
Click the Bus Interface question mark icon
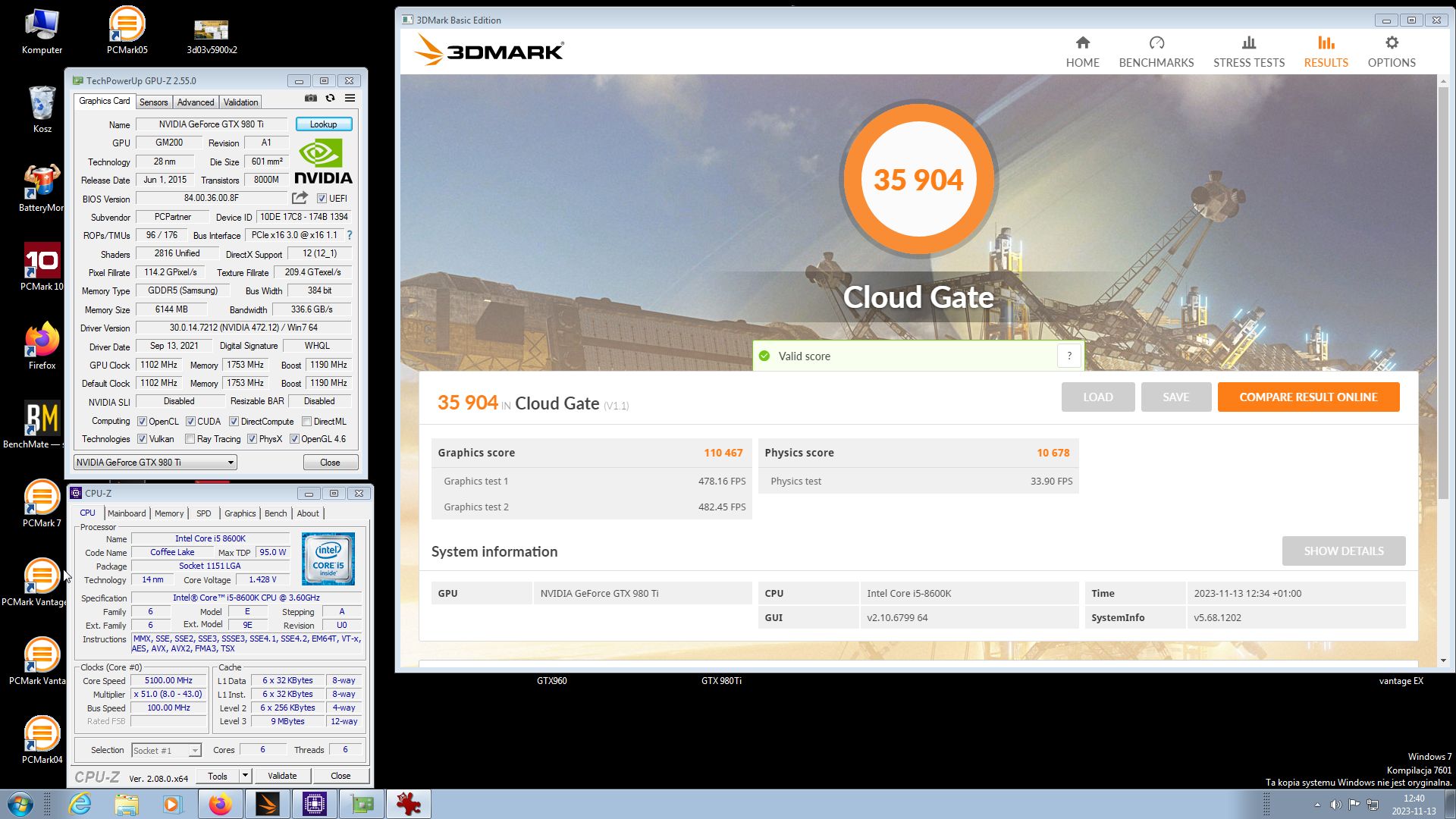350,235
